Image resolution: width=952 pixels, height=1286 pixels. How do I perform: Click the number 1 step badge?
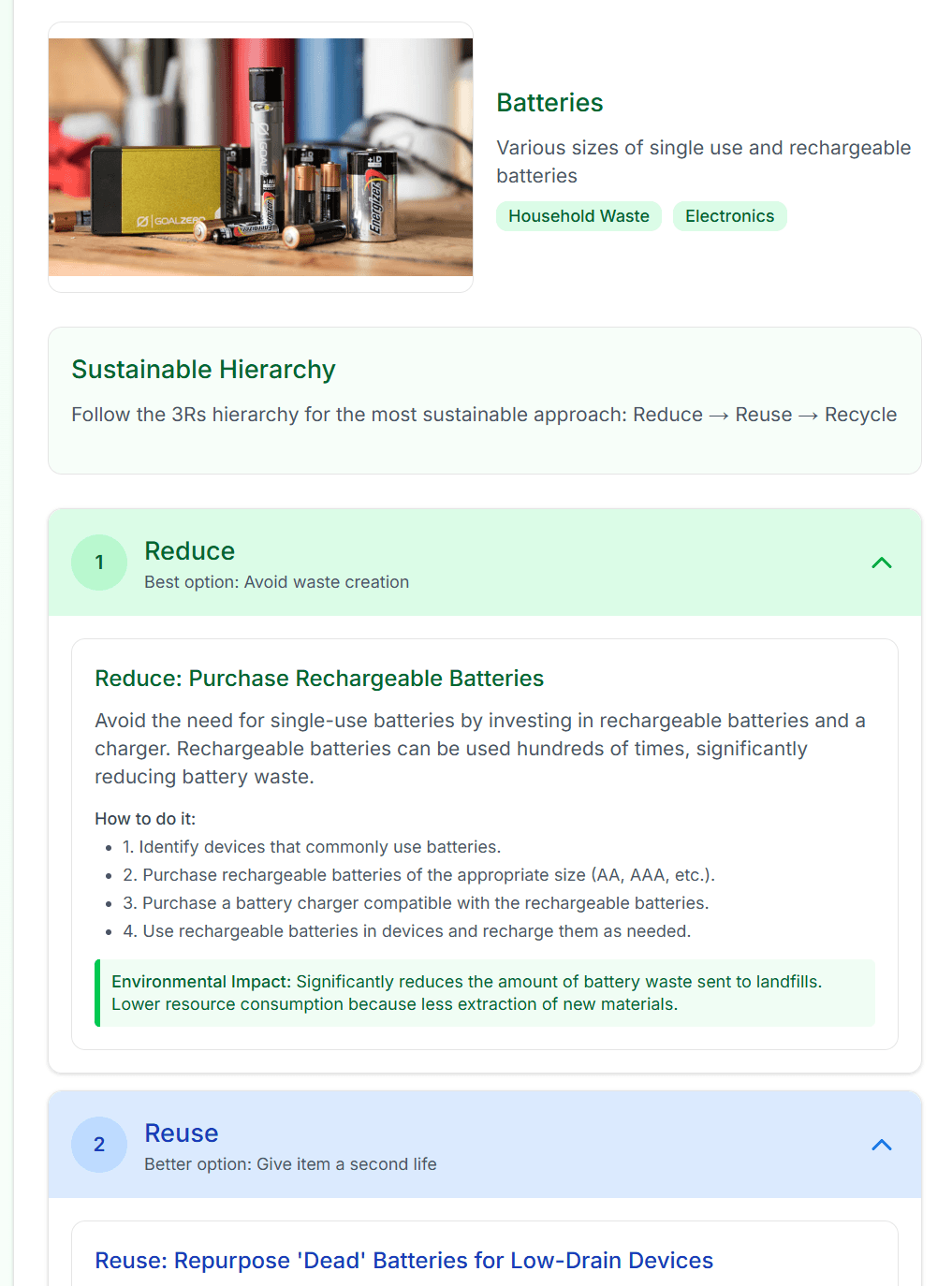[x=99, y=563]
